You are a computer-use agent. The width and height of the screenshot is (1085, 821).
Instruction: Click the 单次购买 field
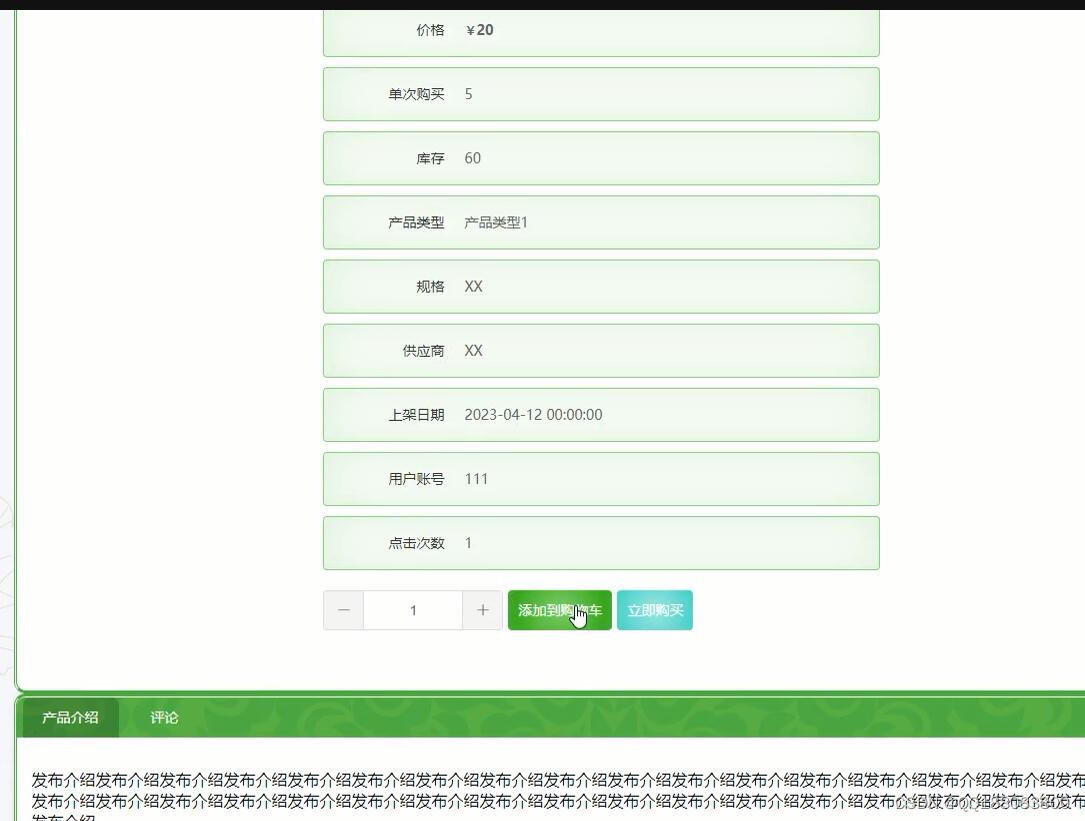coord(600,94)
